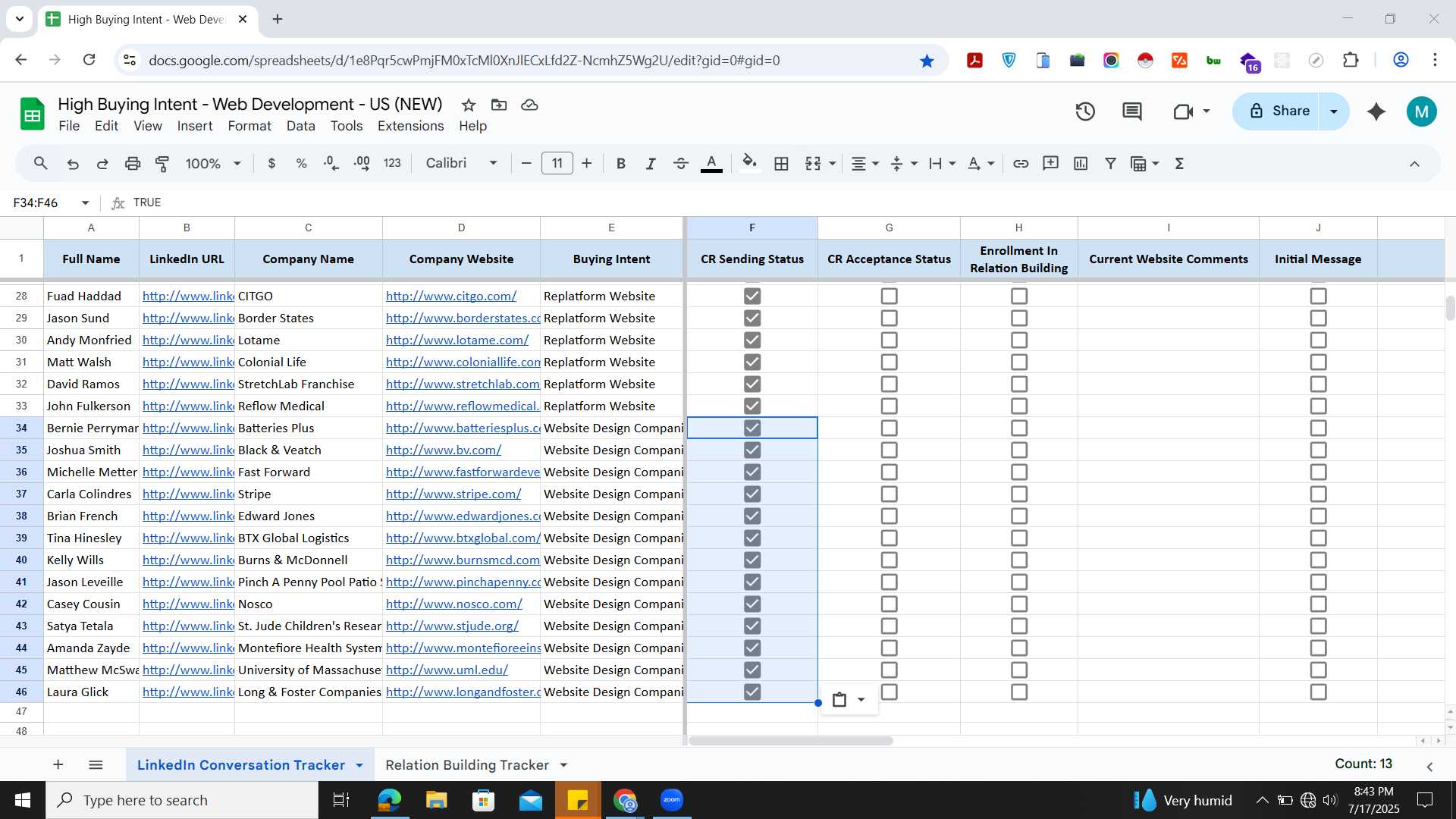Toggle strikethrough formatting
Image resolution: width=1456 pixels, height=819 pixels.
[x=681, y=164]
